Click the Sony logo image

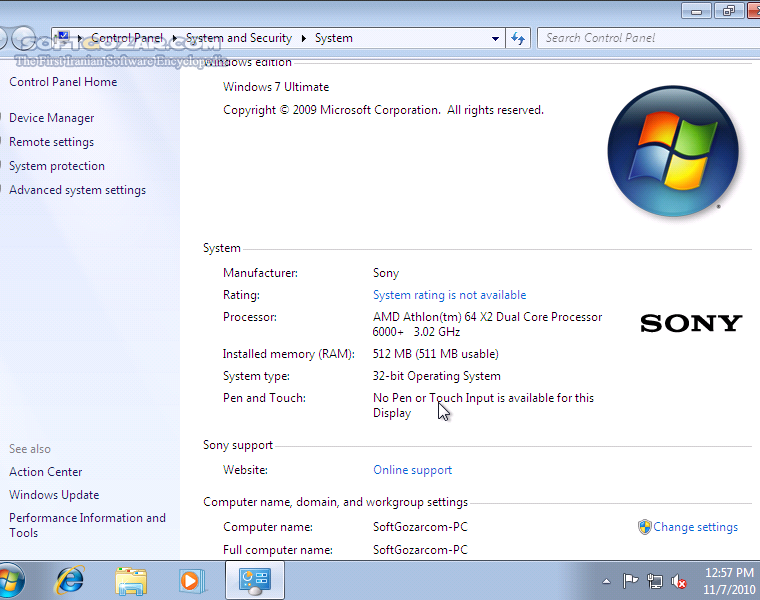pos(691,323)
